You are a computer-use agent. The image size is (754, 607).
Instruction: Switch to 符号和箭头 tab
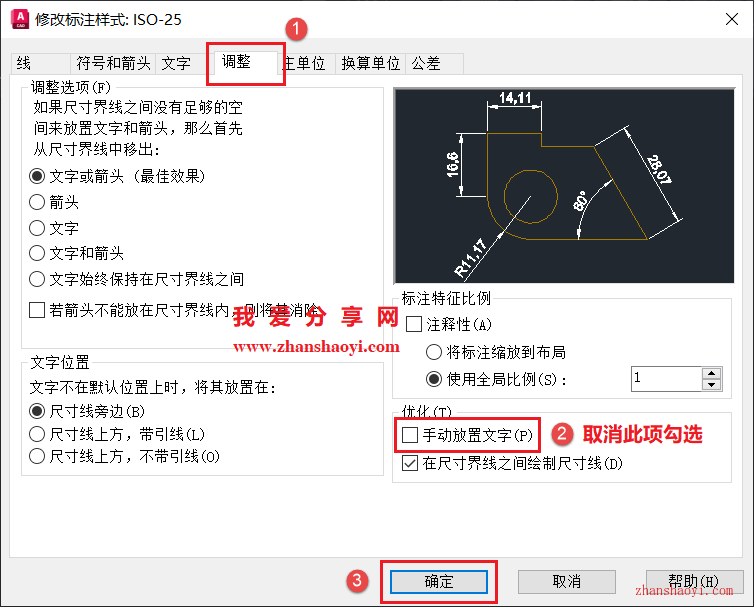tap(113, 63)
